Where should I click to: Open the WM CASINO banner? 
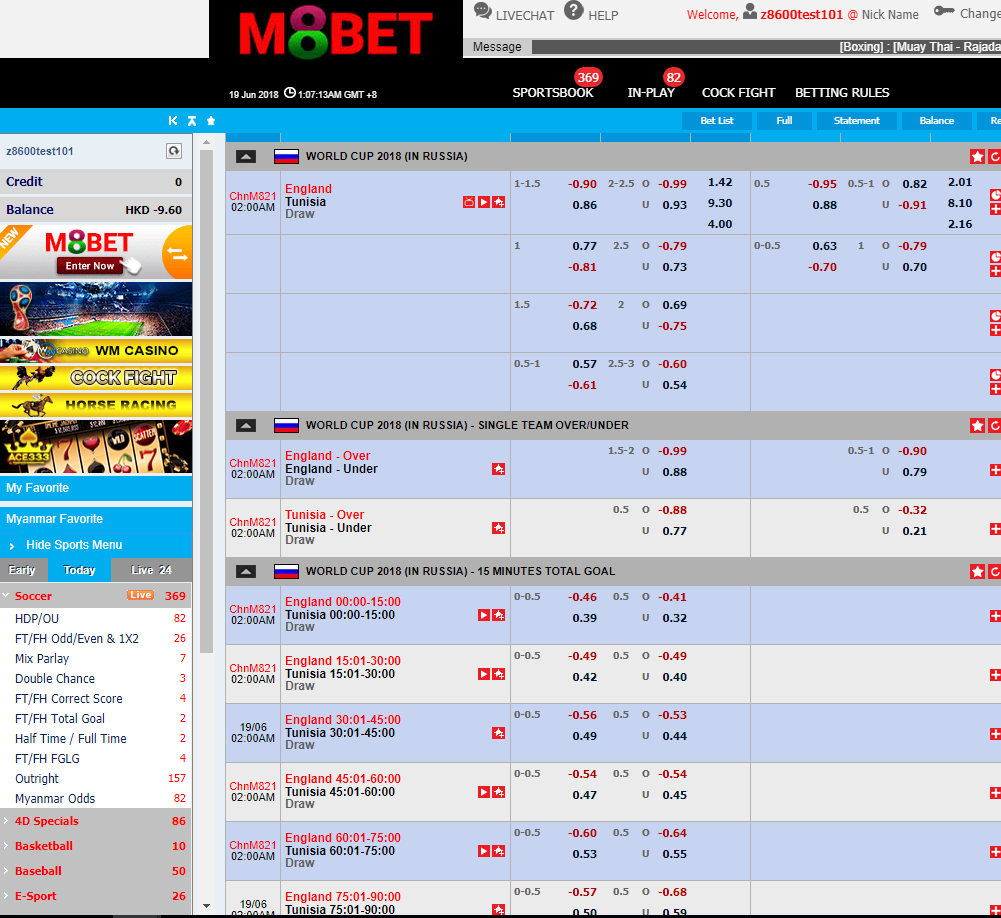click(96, 350)
